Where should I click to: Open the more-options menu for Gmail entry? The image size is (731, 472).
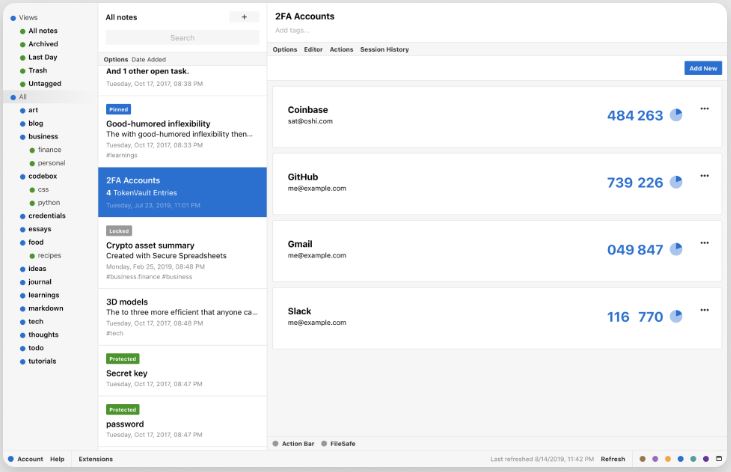click(704, 243)
